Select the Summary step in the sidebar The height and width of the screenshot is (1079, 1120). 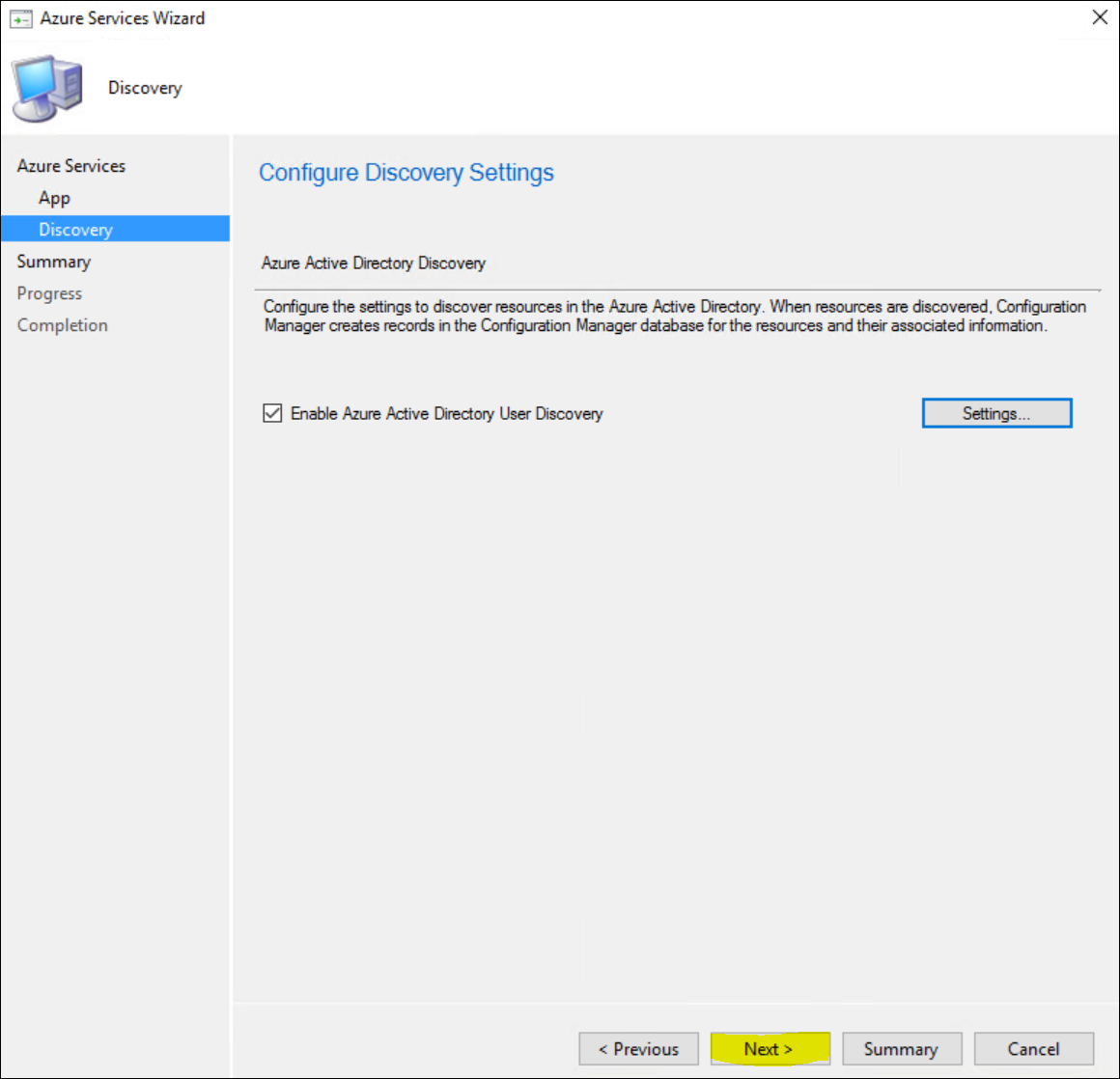[x=53, y=262]
